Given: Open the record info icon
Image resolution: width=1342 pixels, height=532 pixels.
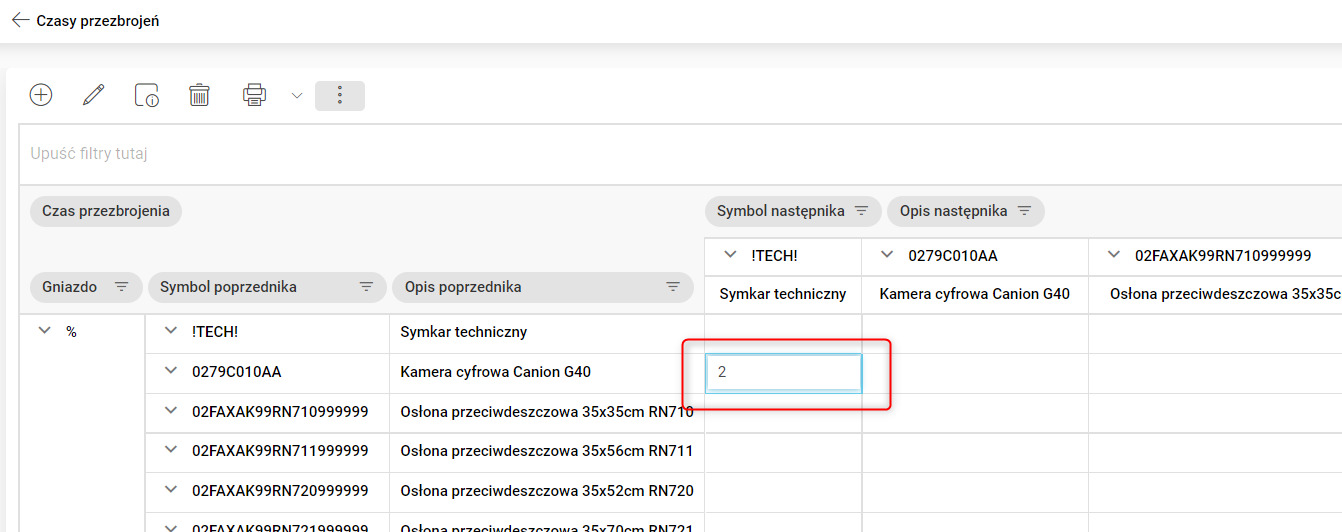Looking at the screenshot, I should click(147, 95).
